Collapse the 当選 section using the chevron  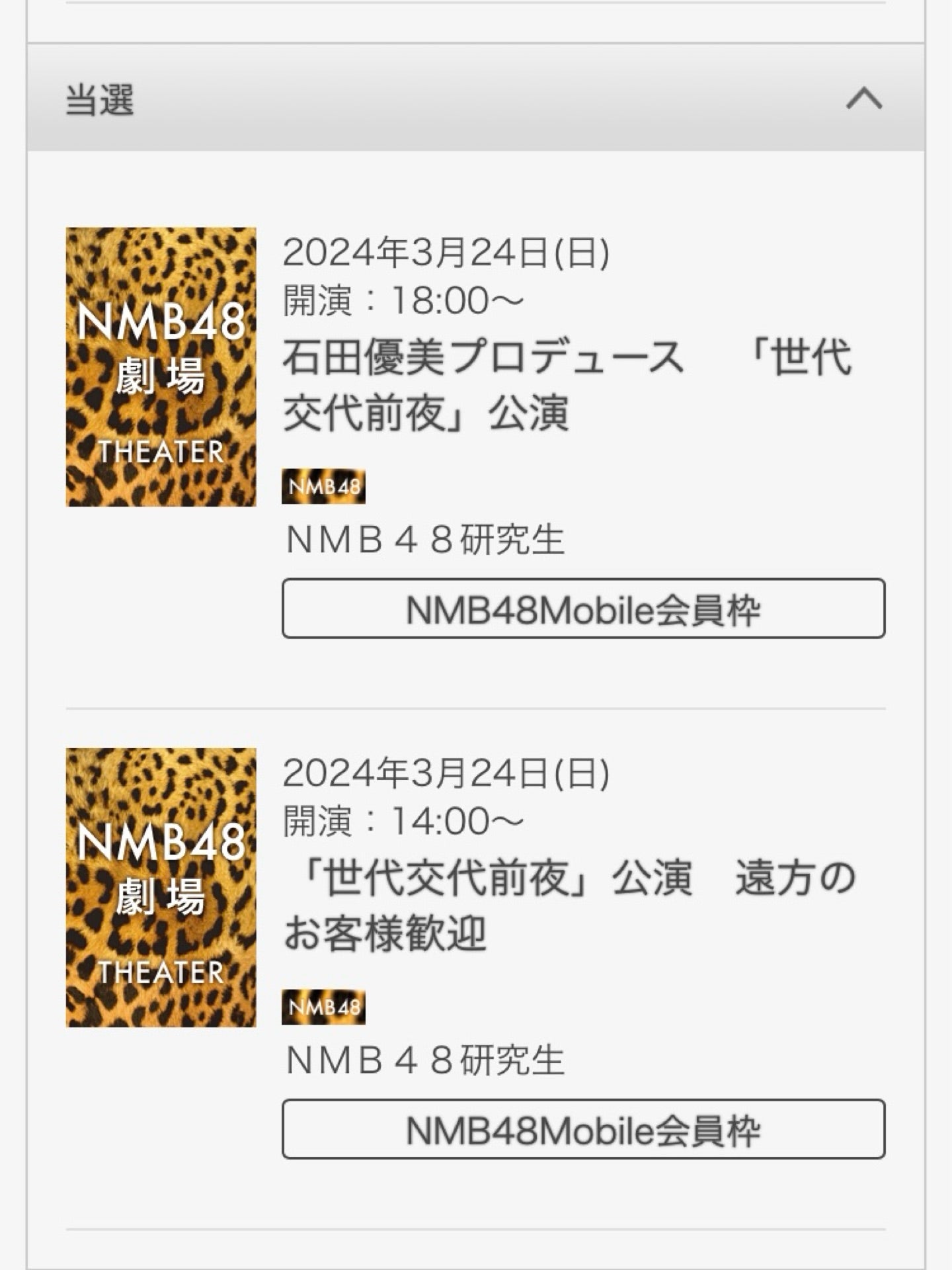click(864, 99)
